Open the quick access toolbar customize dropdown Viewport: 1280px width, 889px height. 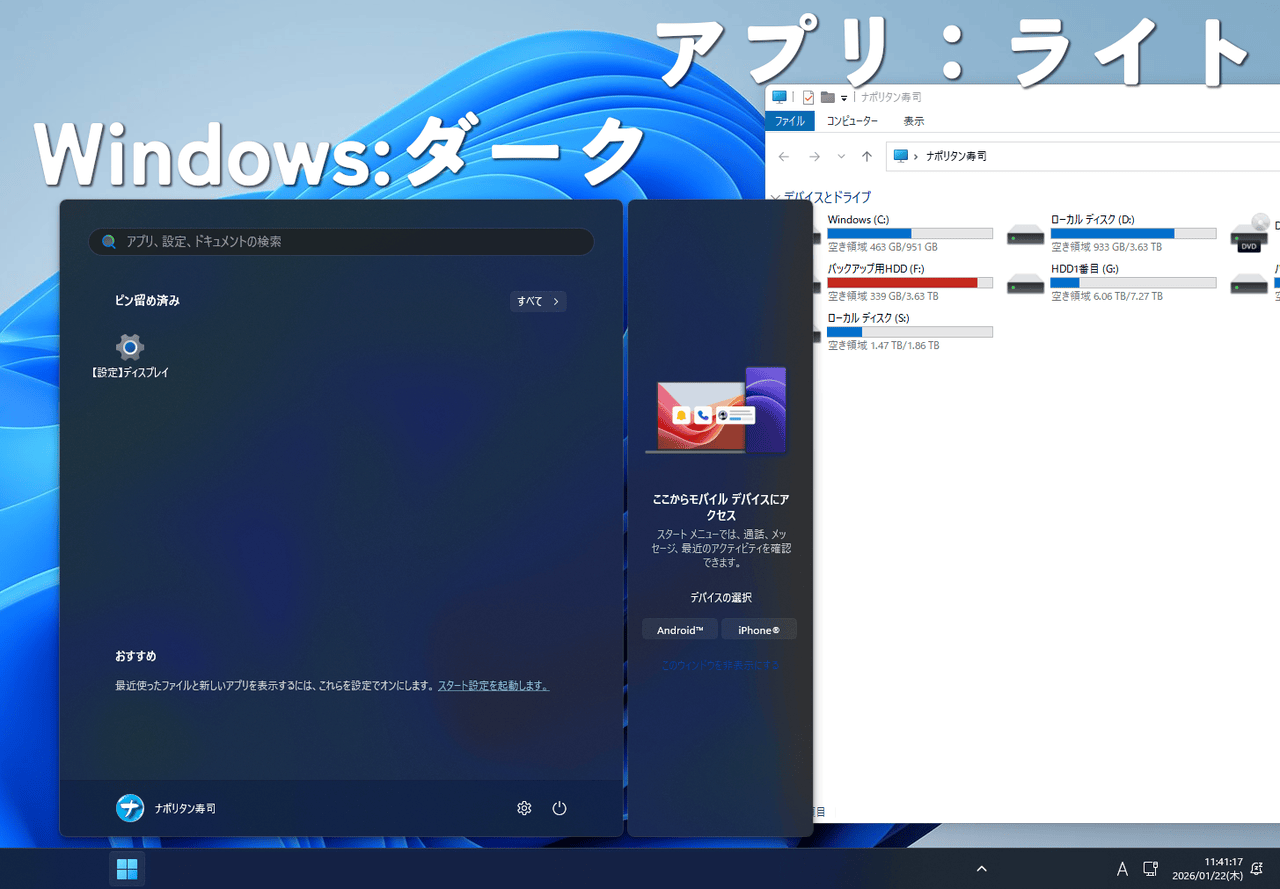[846, 97]
